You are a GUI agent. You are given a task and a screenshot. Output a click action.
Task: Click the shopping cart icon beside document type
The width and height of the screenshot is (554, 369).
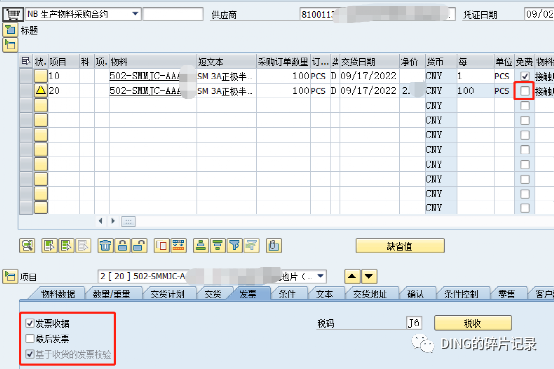click(x=13, y=14)
